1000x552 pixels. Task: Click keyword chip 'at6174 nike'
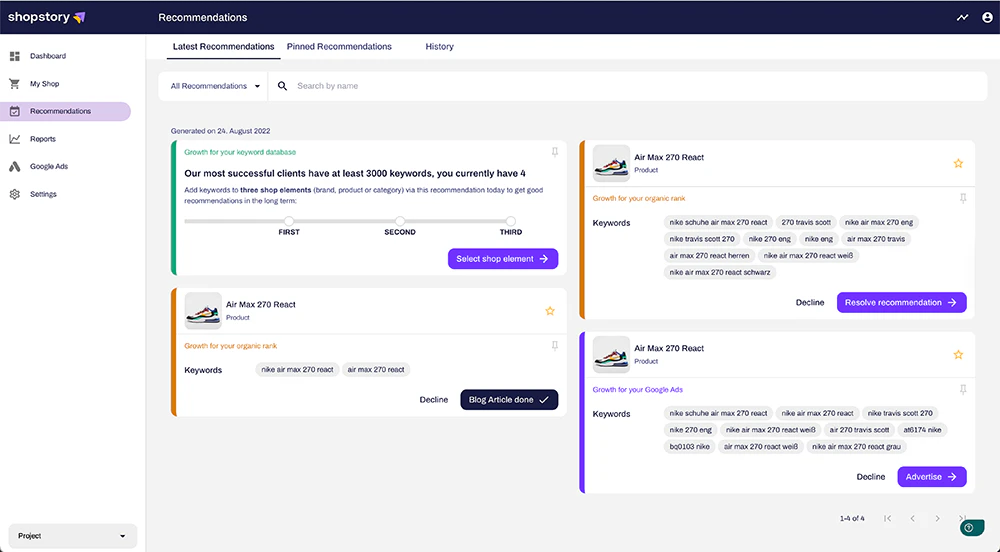pyautogui.click(x=922, y=430)
